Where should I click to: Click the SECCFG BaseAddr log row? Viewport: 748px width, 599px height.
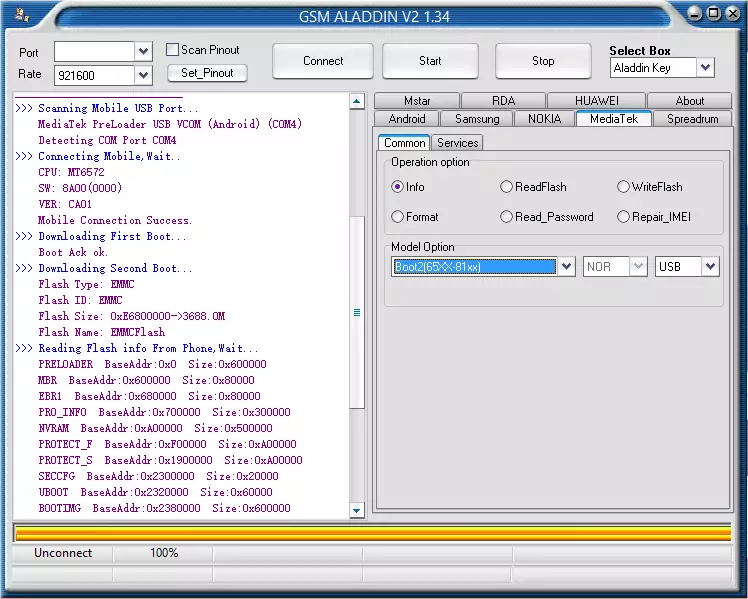[x=158, y=476]
